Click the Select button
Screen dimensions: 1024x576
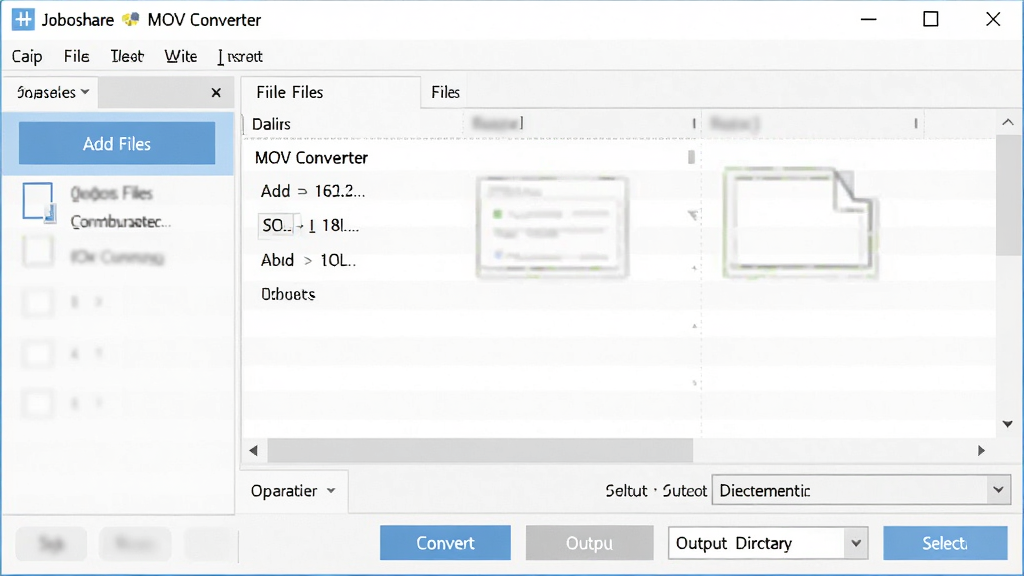pos(945,543)
